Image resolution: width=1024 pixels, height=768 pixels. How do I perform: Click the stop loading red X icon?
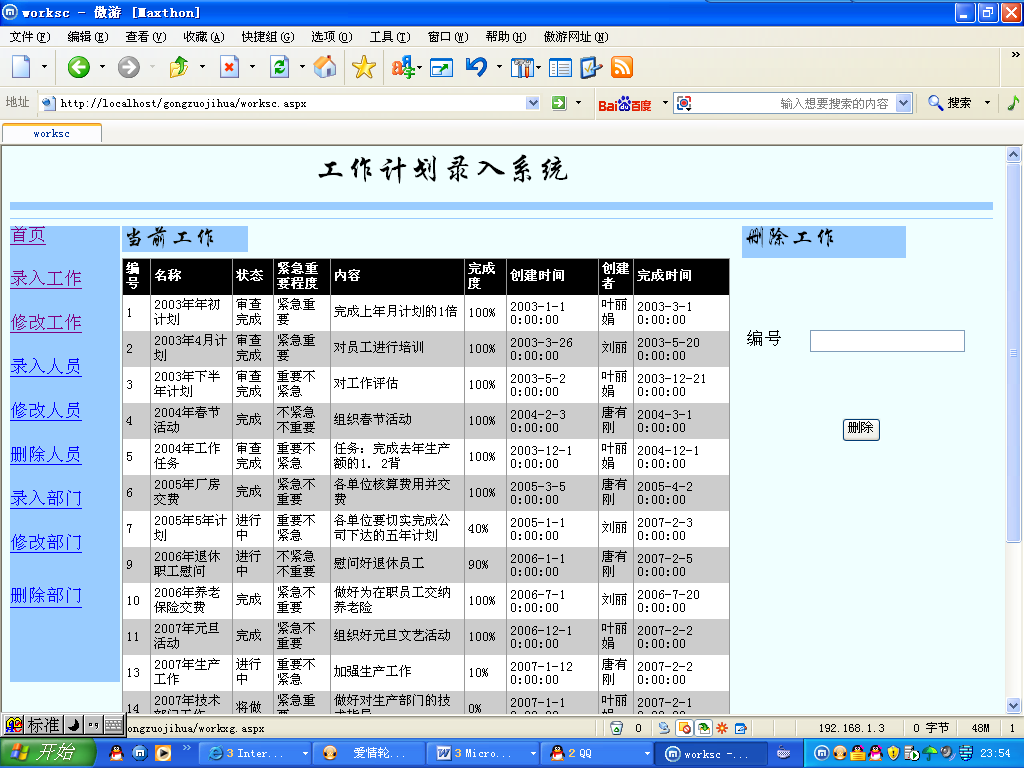pos(229,67)
